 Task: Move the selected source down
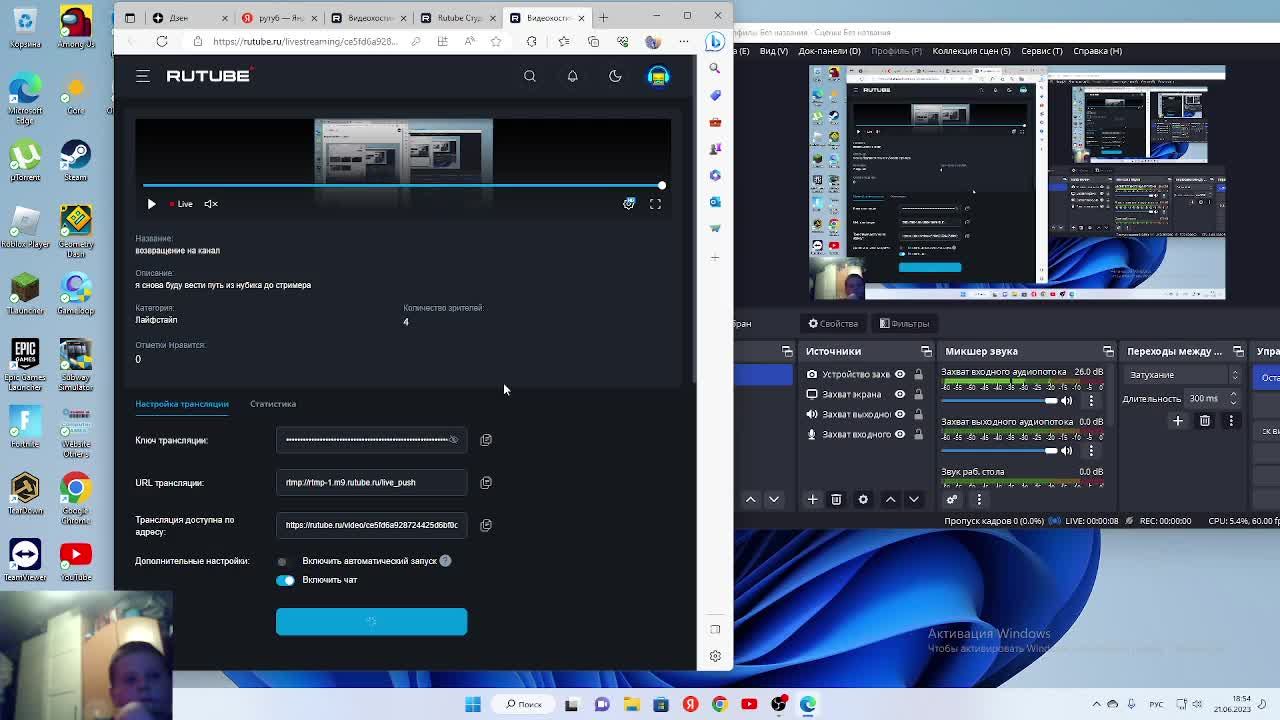tap(914, 499)
